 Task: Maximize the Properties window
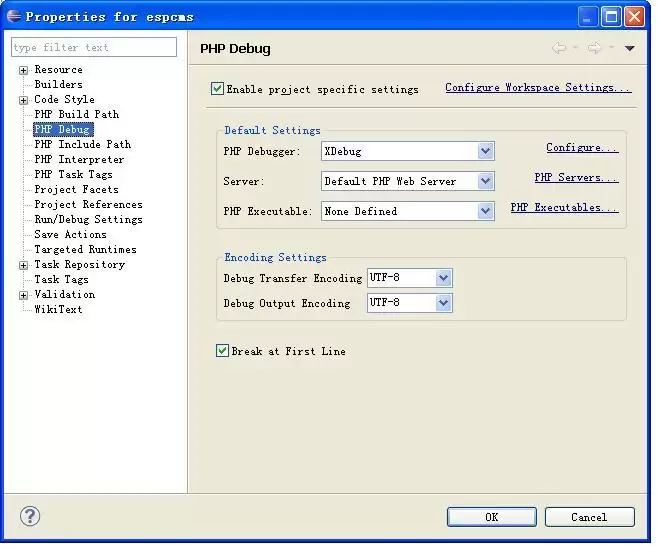pos(611,17)
